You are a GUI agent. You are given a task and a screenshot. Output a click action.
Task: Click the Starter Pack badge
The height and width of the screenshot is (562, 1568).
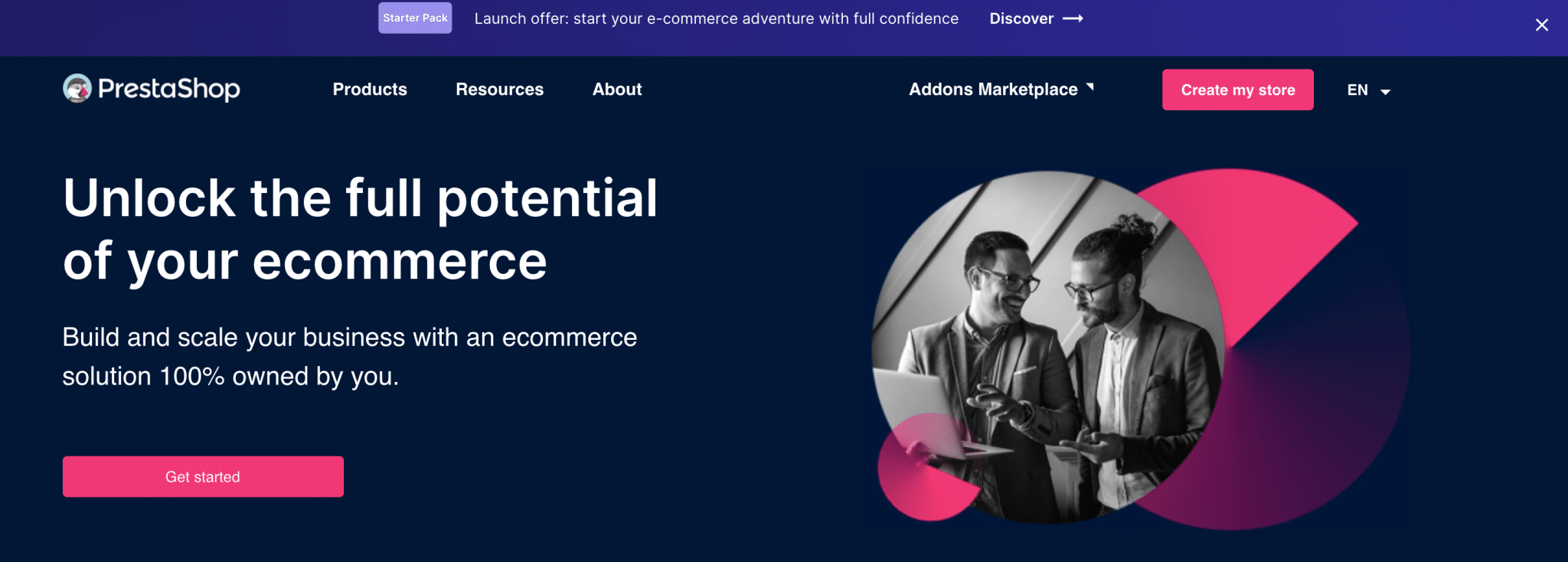(x=415, y=18)
